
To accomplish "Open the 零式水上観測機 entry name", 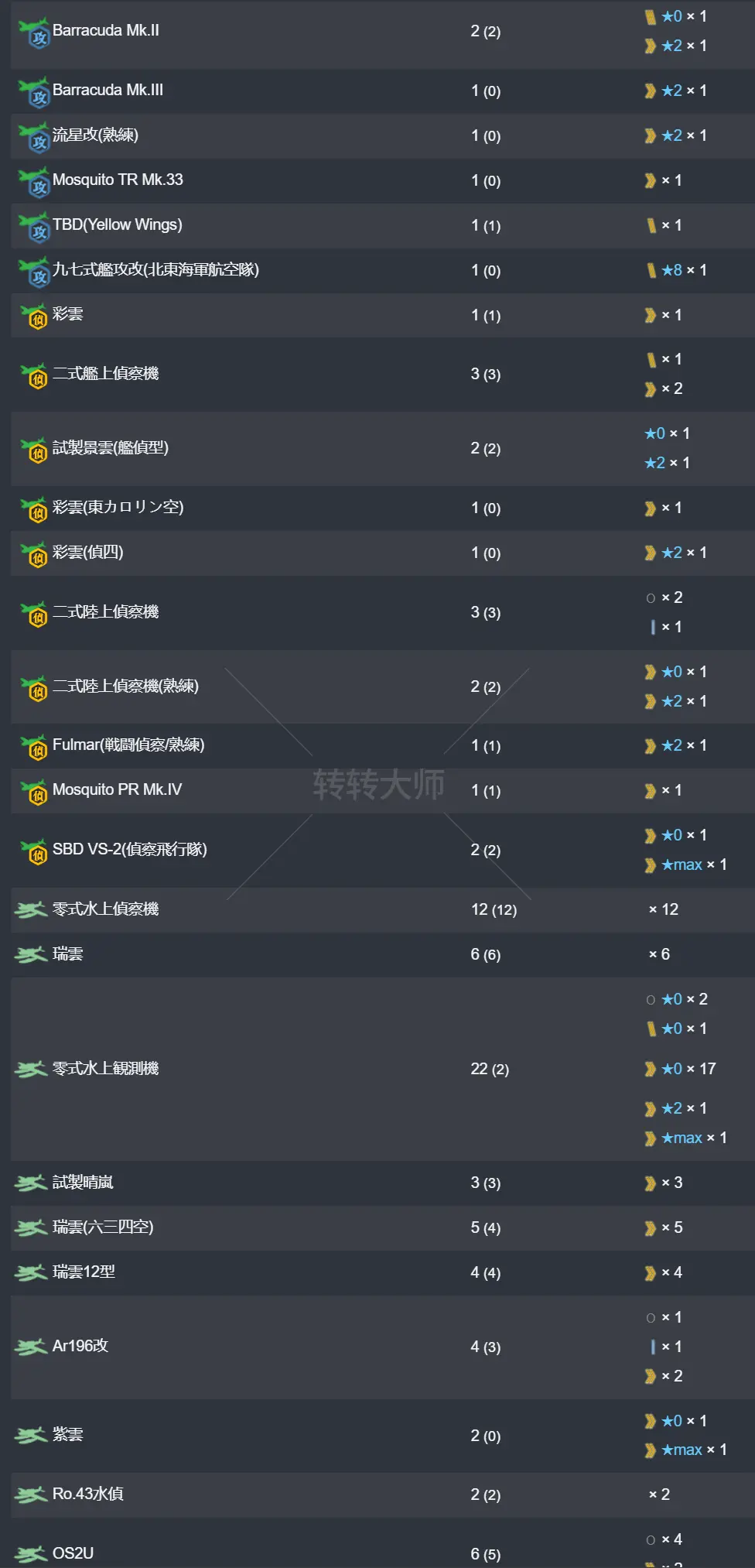I will coord(105,1069).
